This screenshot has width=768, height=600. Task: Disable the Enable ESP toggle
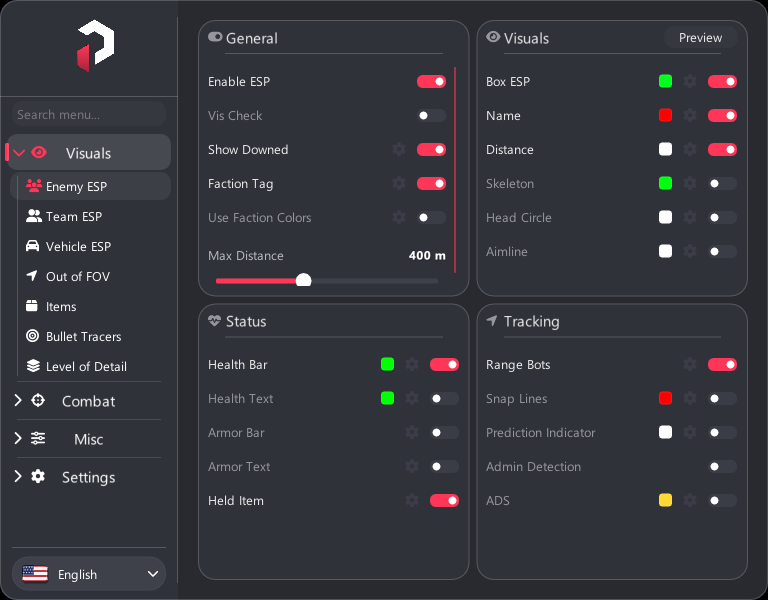click(x=431, y=81)
